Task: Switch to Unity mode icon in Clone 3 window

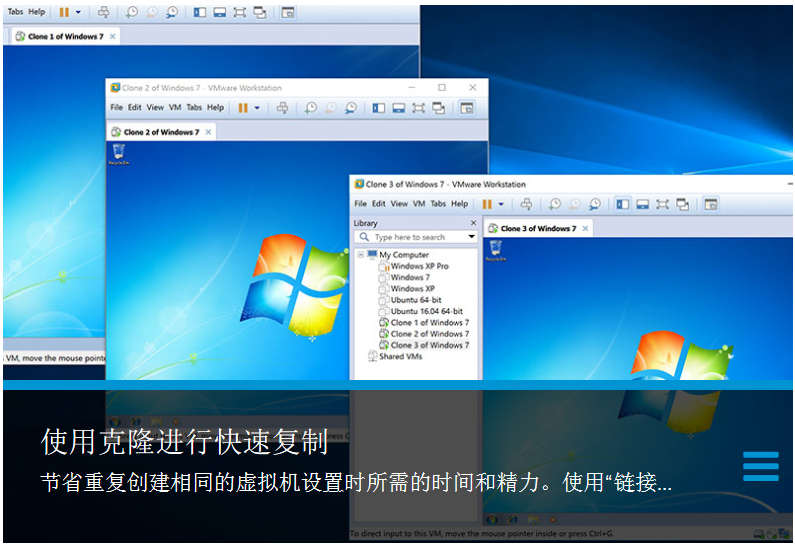Action: pos(682,204)
